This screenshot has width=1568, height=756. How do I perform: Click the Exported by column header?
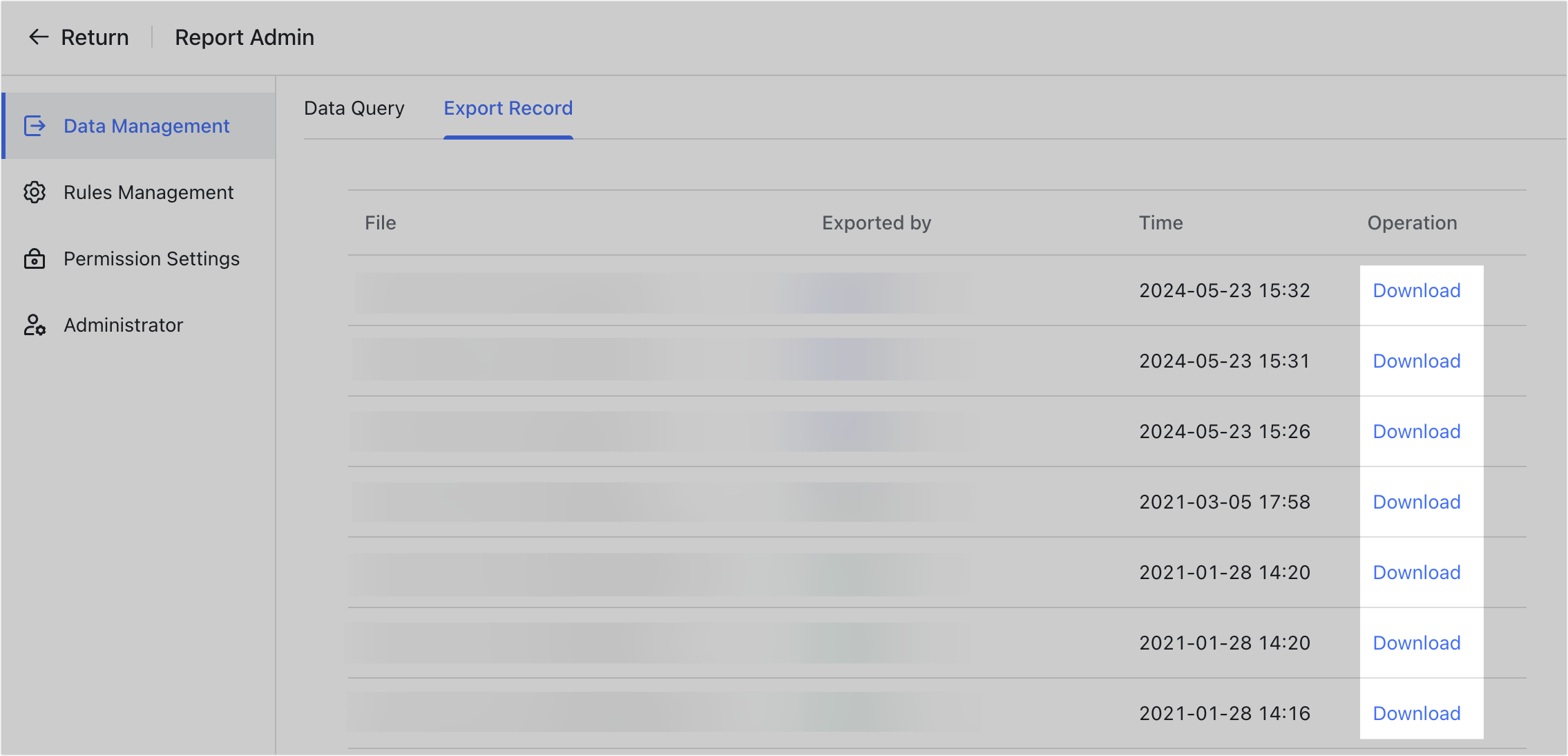point(876,223)
